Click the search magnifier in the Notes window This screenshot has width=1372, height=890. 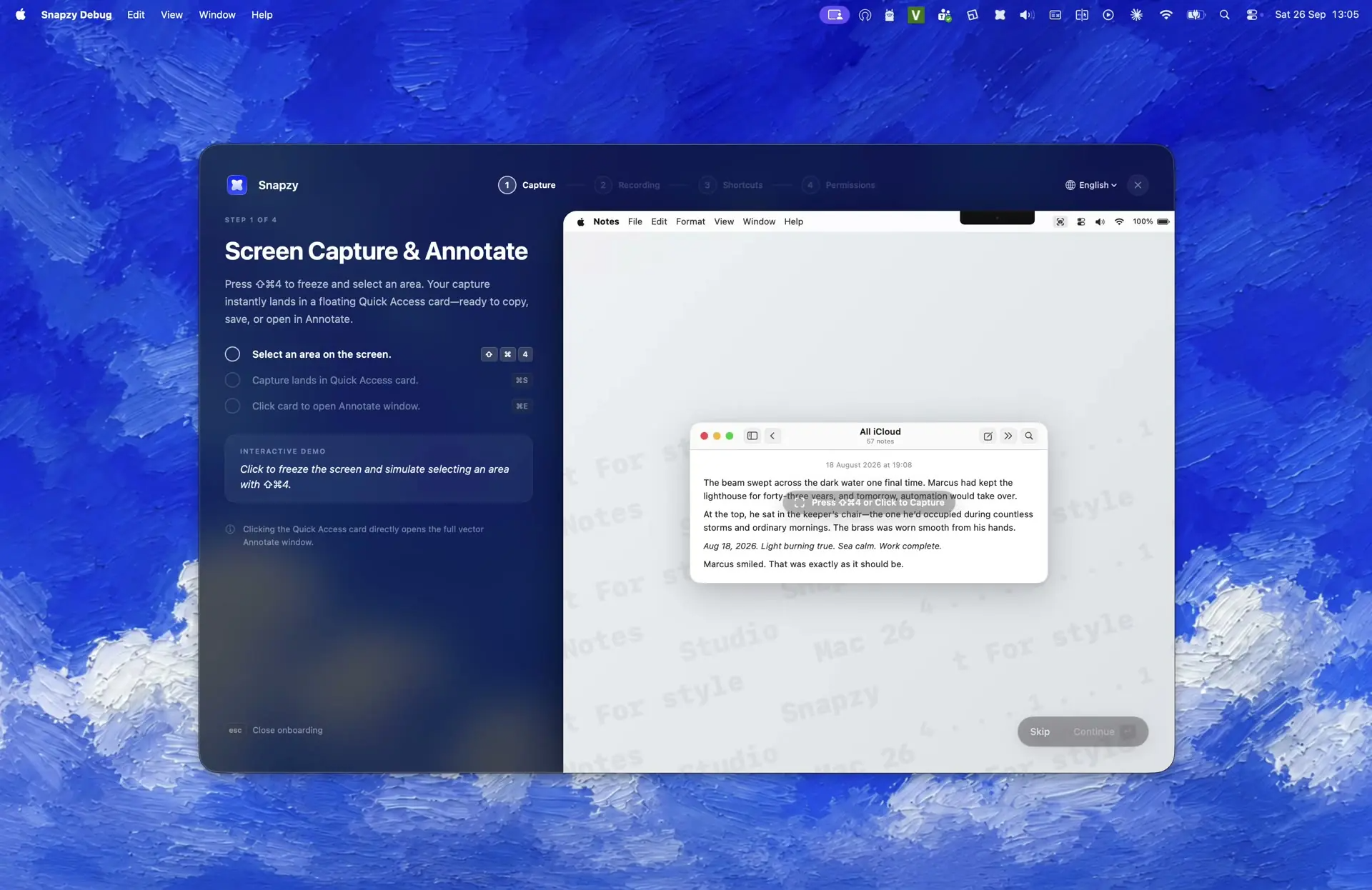pyautogui.click(x=1029, y=436)
